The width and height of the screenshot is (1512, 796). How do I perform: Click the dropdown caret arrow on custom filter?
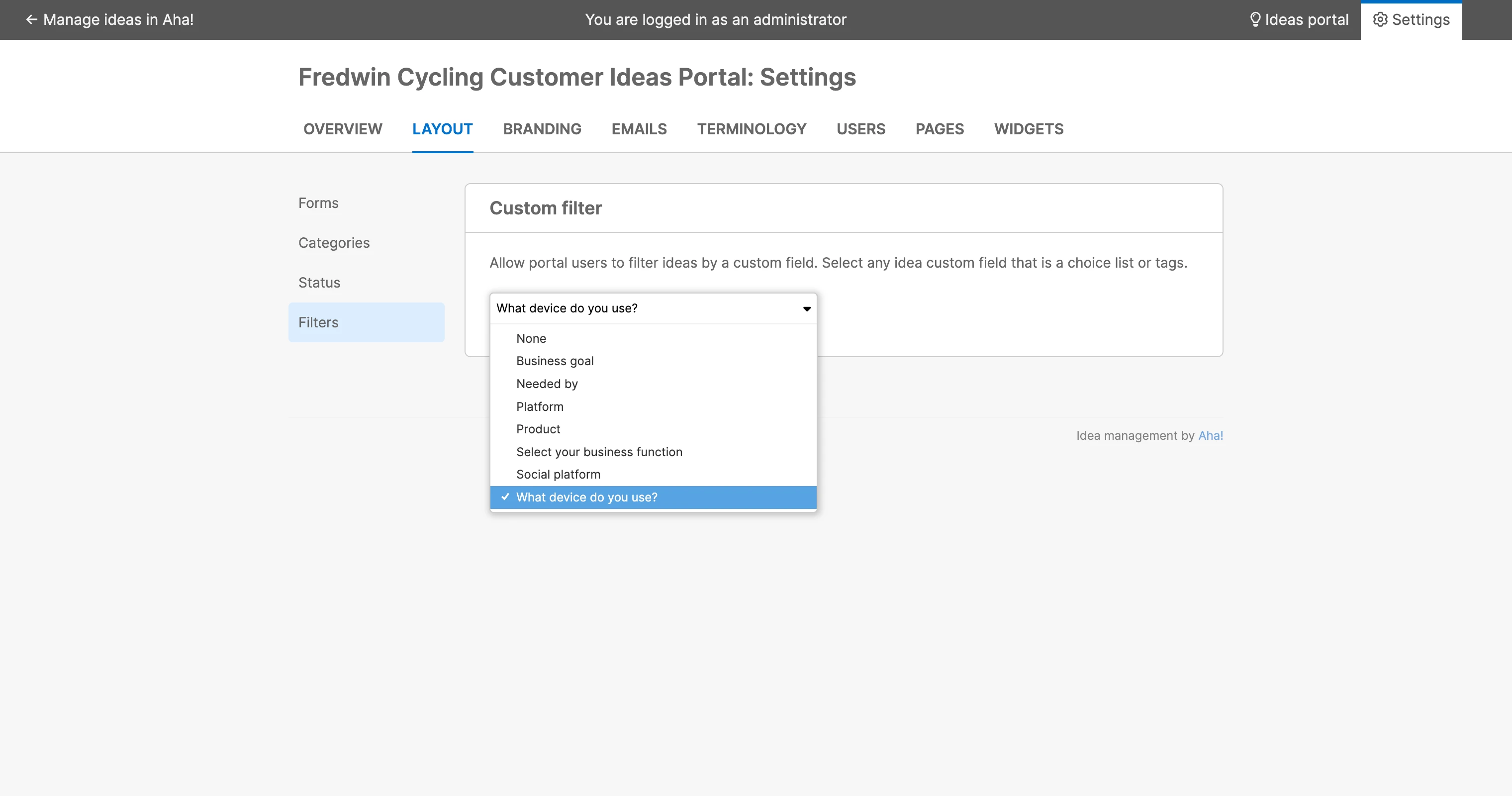(806, 309)
